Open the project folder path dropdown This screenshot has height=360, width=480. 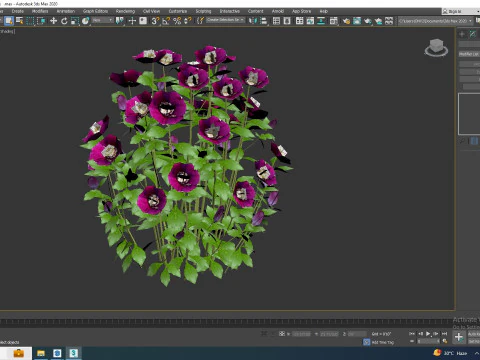(435, 21)
